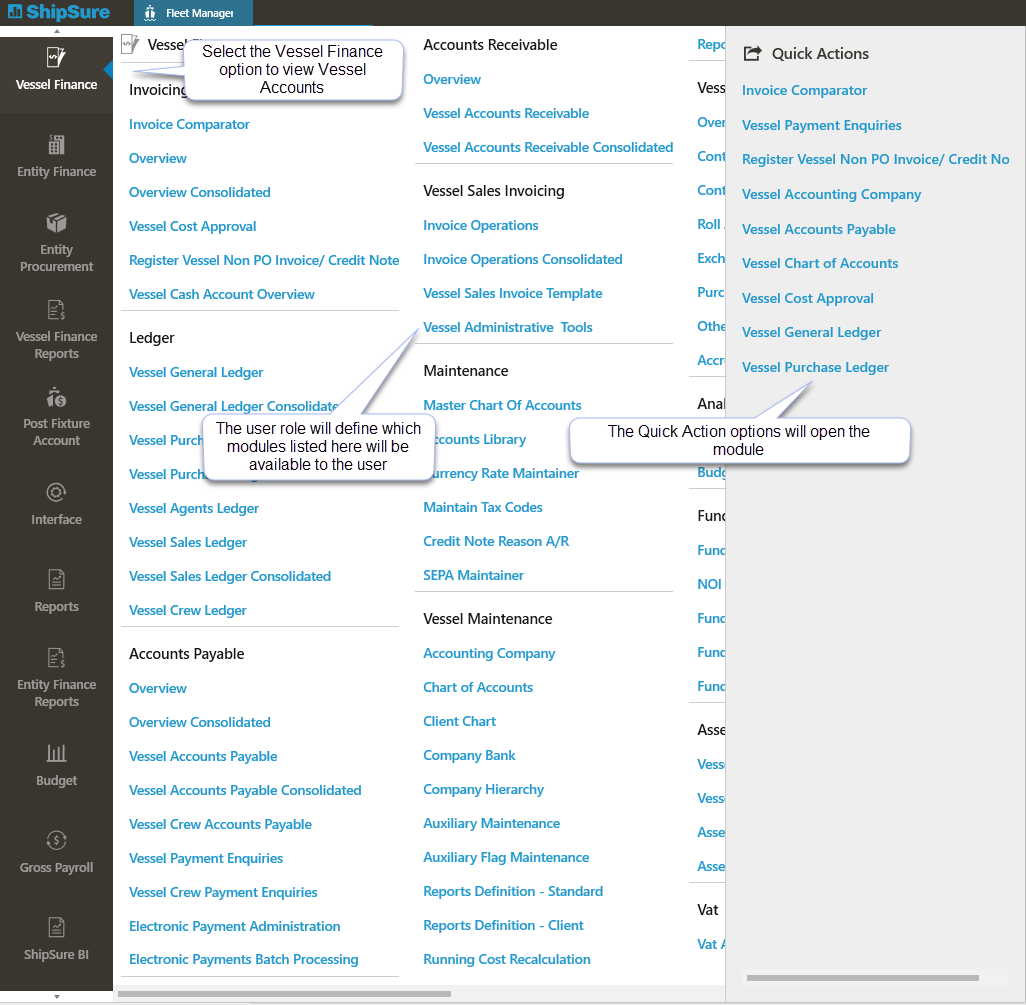Open Vessel Payment Enquiries quick action
This screenshot has height=1005, width=1026.
tap(821, 126)
